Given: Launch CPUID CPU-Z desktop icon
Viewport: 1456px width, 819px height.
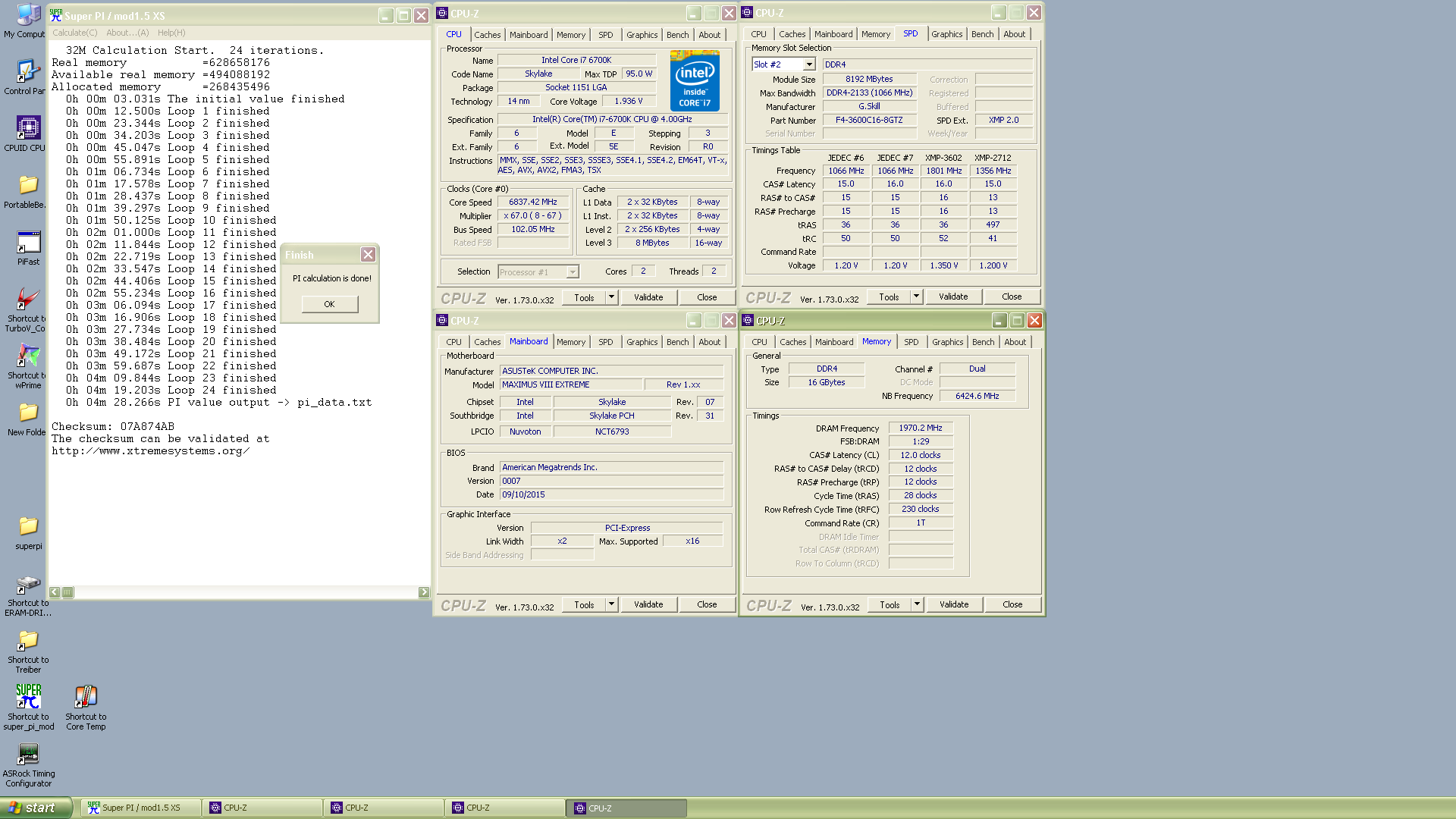Looking at the screenshot, I should [28, 134].
